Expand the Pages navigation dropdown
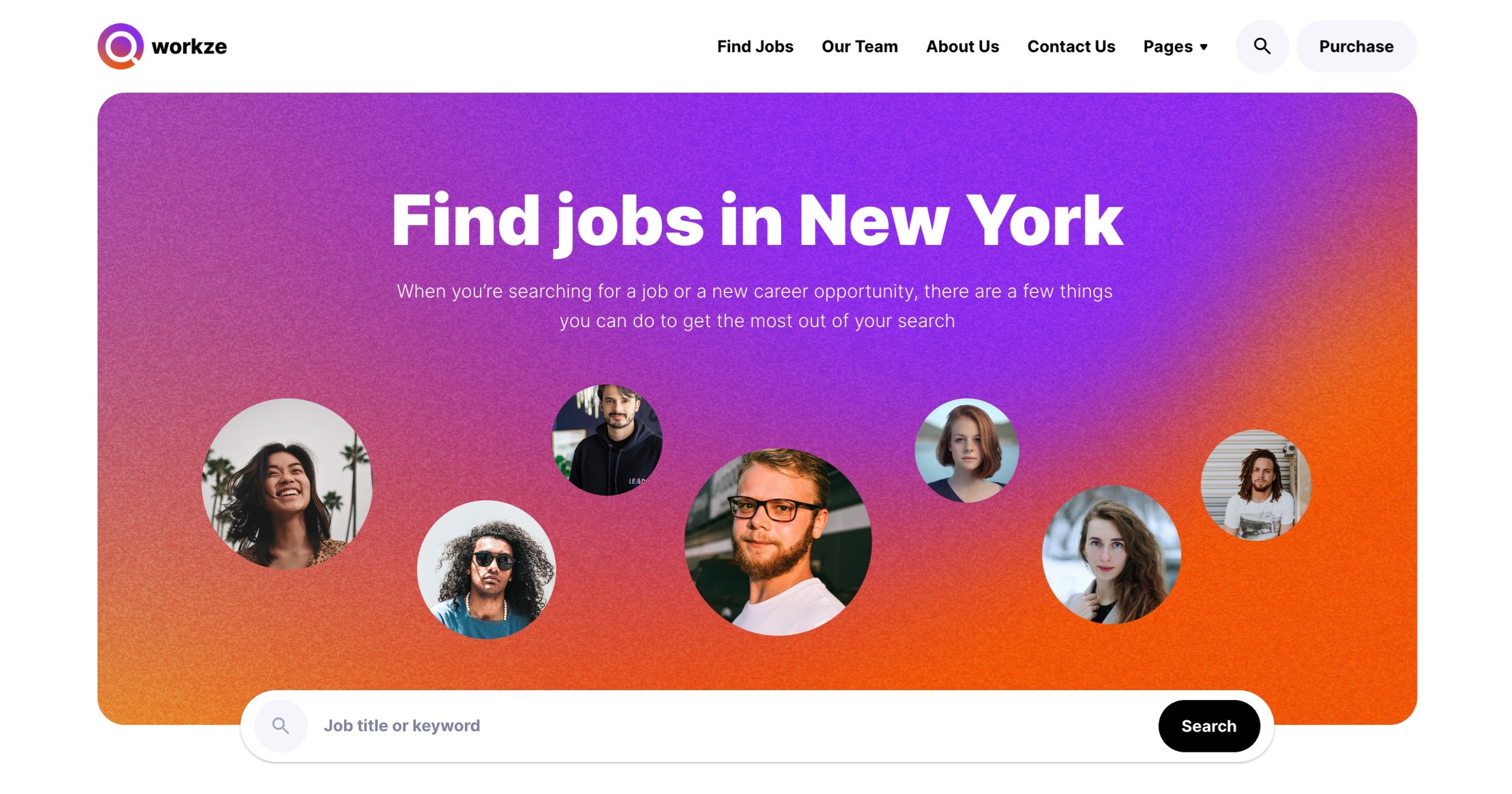The image size is (1512, 794). 1177,45
